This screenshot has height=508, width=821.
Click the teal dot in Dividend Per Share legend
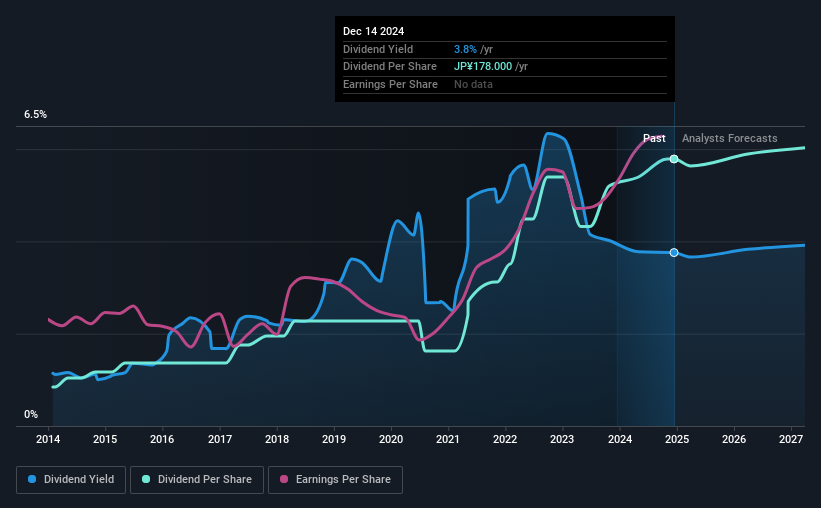(146, 479)
